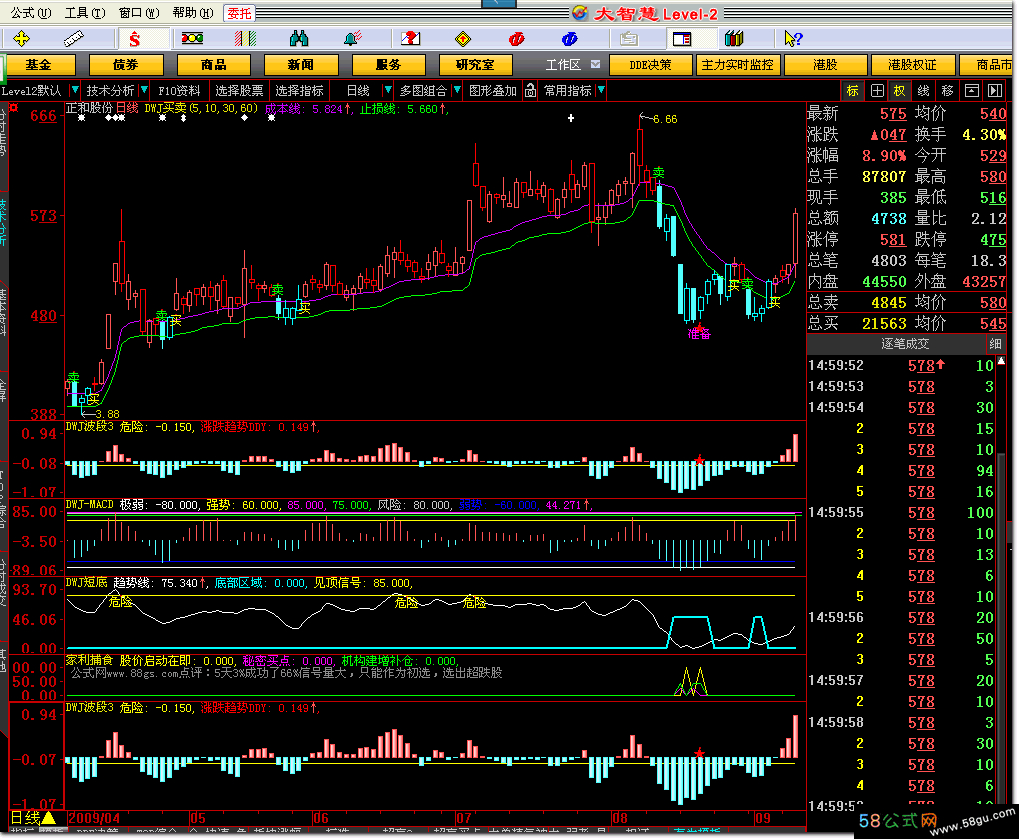Click the 选择指标 button
Screen dimensions: 1019x839
pyautogui.click(x=299, y=91)
